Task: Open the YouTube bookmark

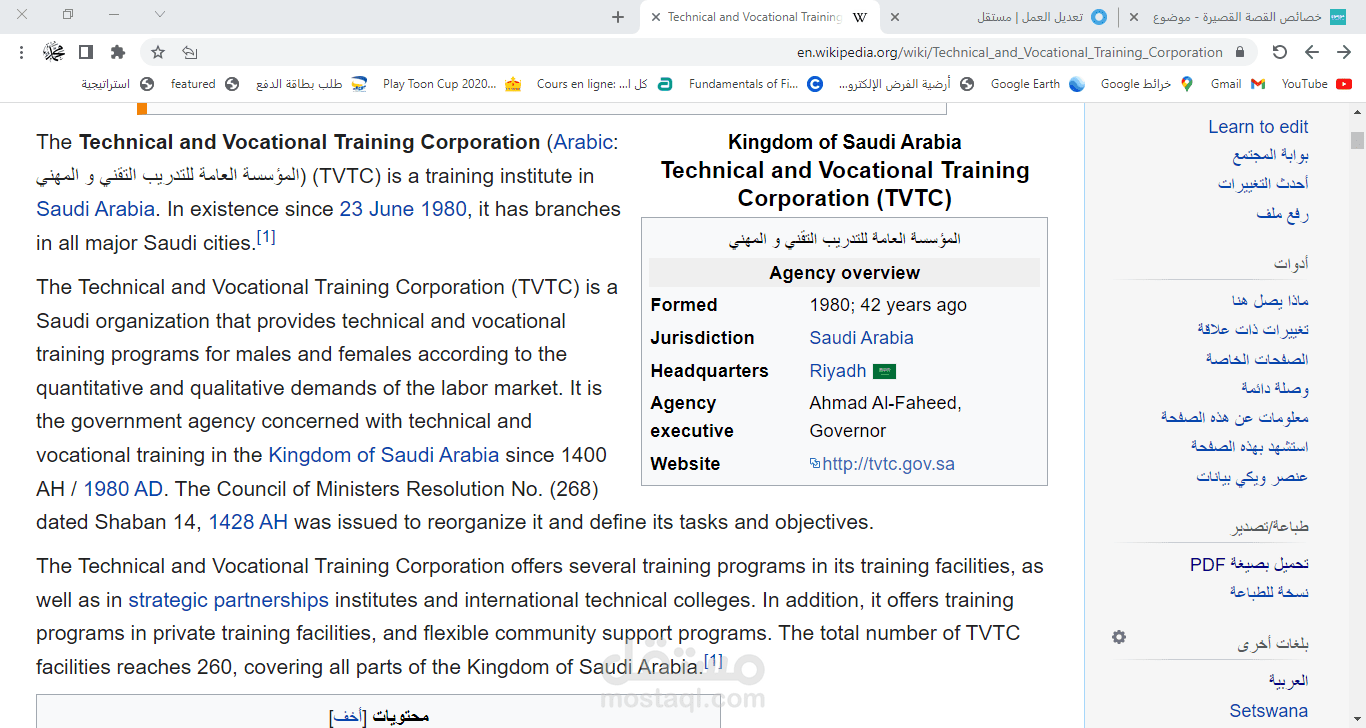Action: click(x=1316, y=84)
